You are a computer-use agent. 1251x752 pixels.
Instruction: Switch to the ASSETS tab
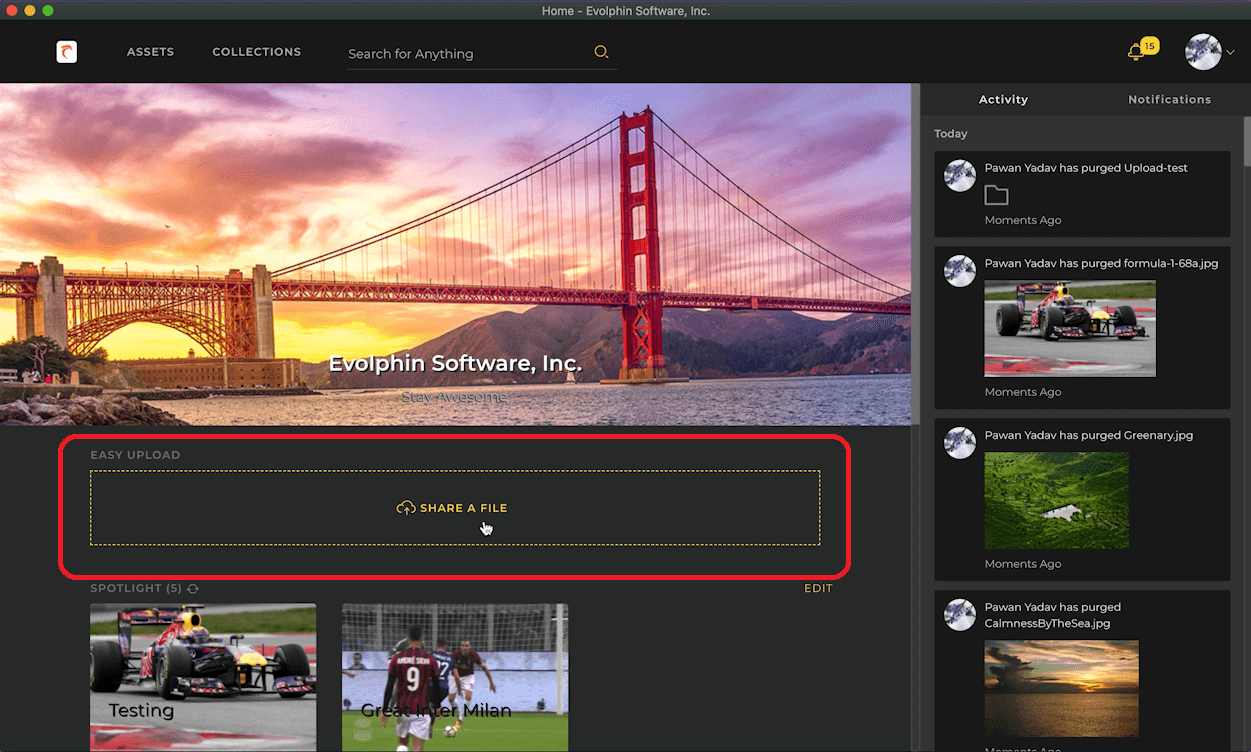tap(150, 51)
